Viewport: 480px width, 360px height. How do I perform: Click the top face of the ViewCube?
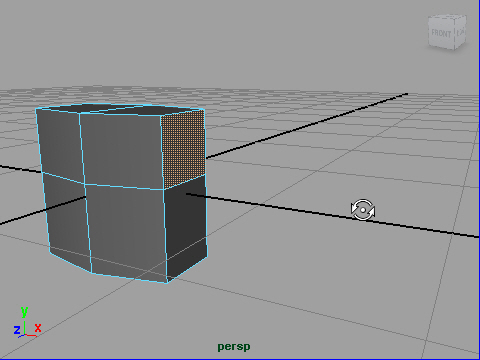(448, 16)
